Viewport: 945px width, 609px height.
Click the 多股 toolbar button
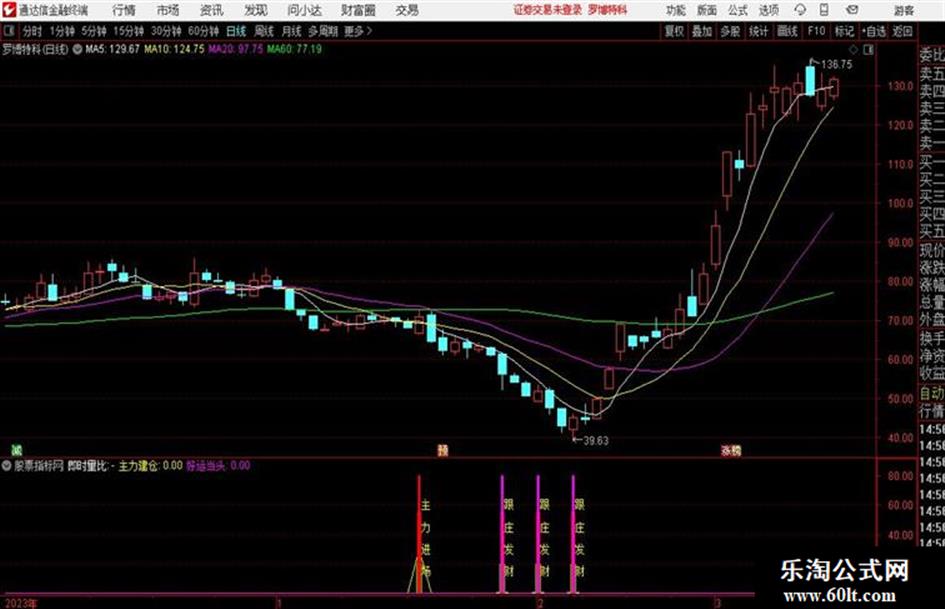730,31
